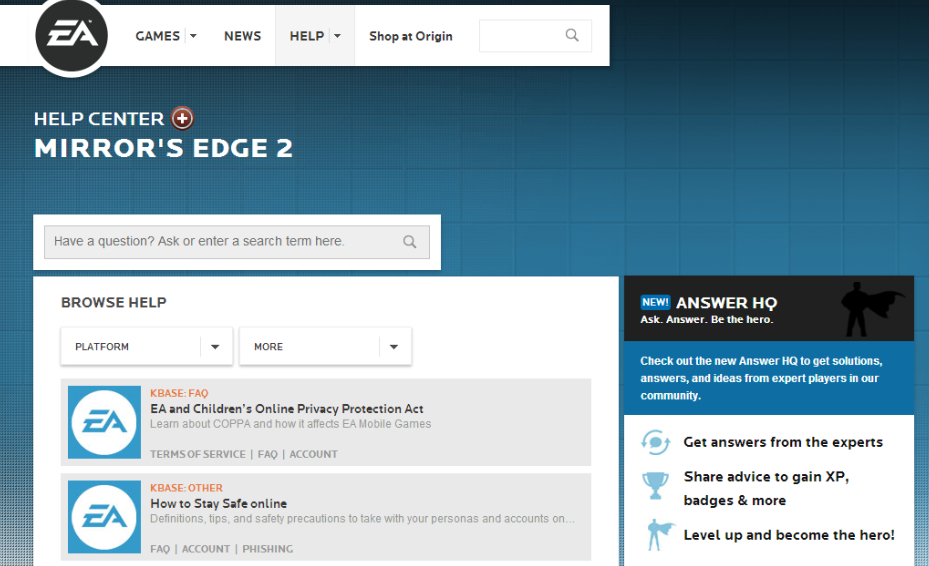
Task: Click the FAQ tag under Stay Safe online
Action: click(160, 549)
